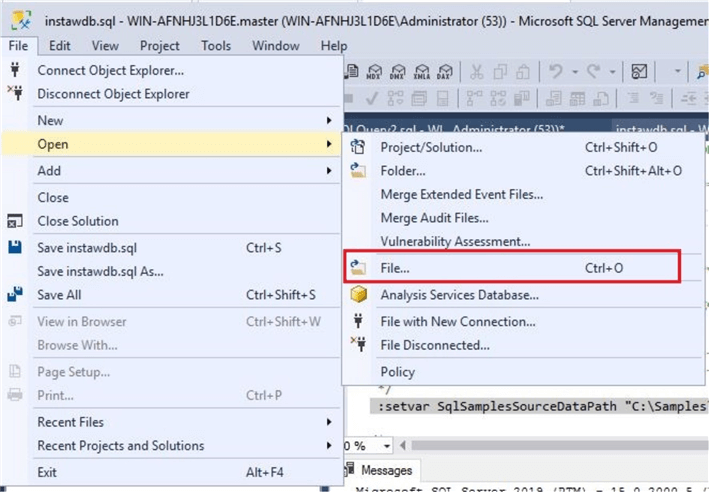Click the Parse checkmark icon
This screenshot has height=492, width=709.
click(x=372, y=98)
